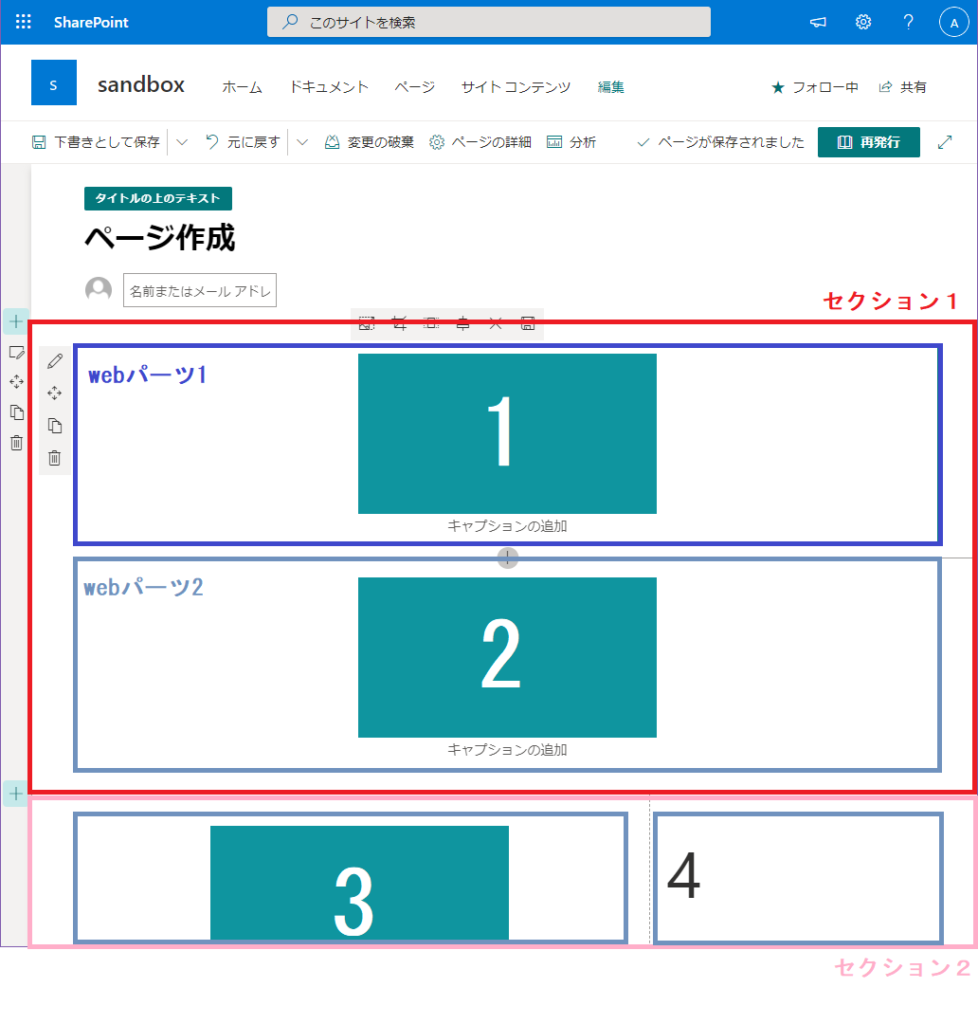Viewport: 978px width, 1024px height.
Task: Add a new section above section 1
Action: (16, 321)
